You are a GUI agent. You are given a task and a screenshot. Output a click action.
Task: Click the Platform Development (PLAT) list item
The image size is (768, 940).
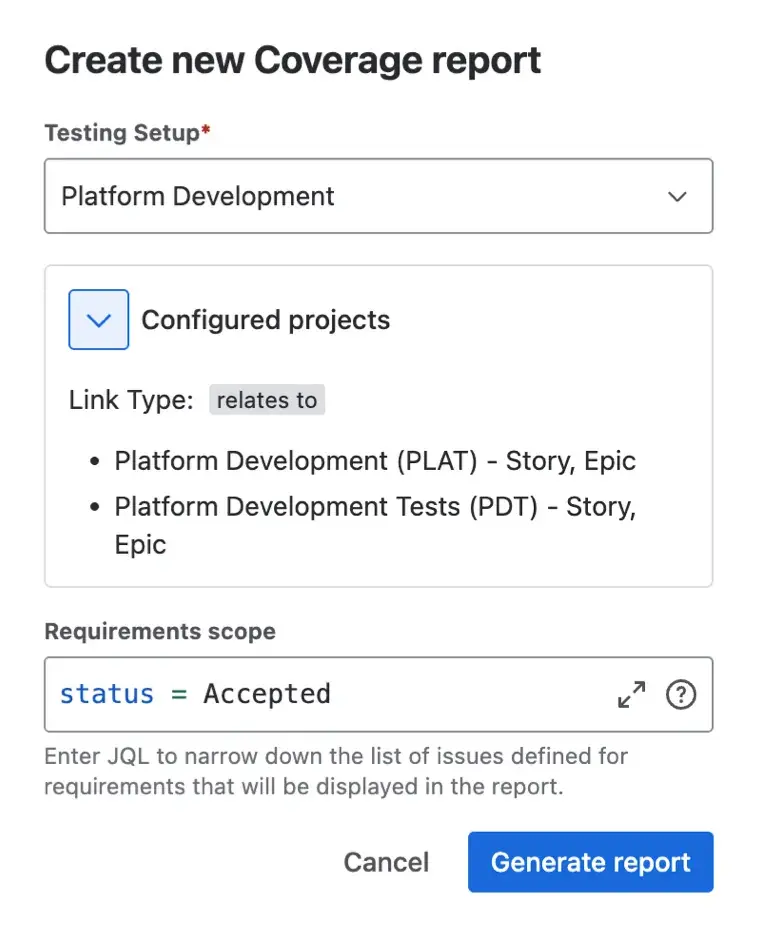375,461
